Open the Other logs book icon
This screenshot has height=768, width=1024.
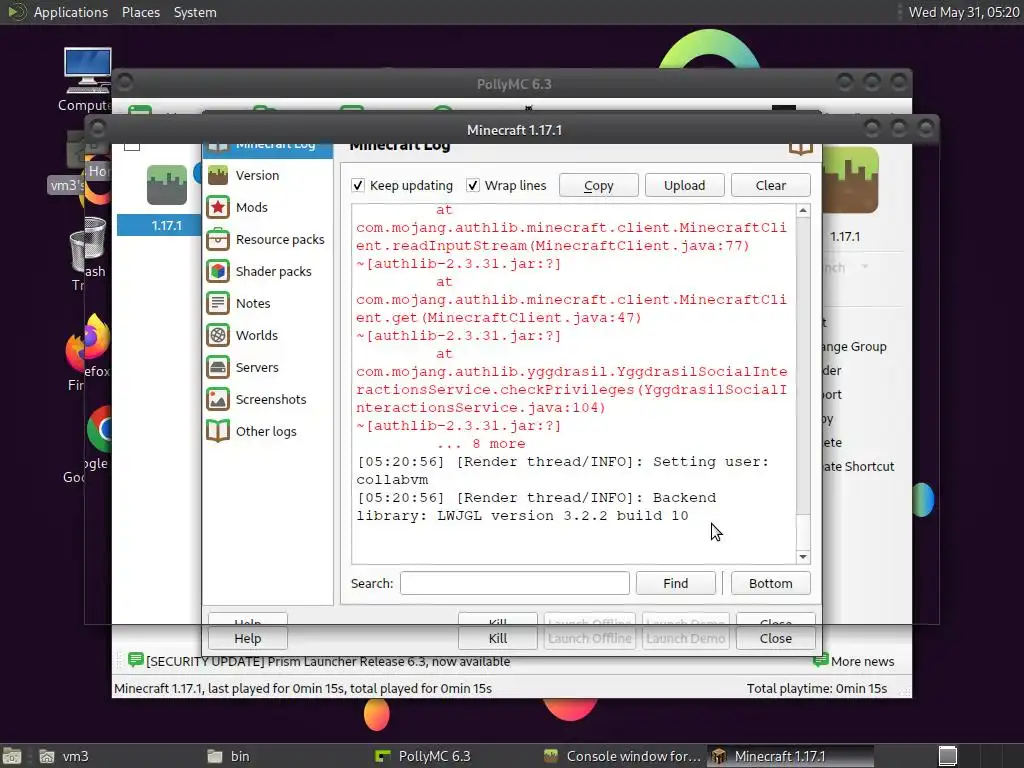[x=218, y=431]
